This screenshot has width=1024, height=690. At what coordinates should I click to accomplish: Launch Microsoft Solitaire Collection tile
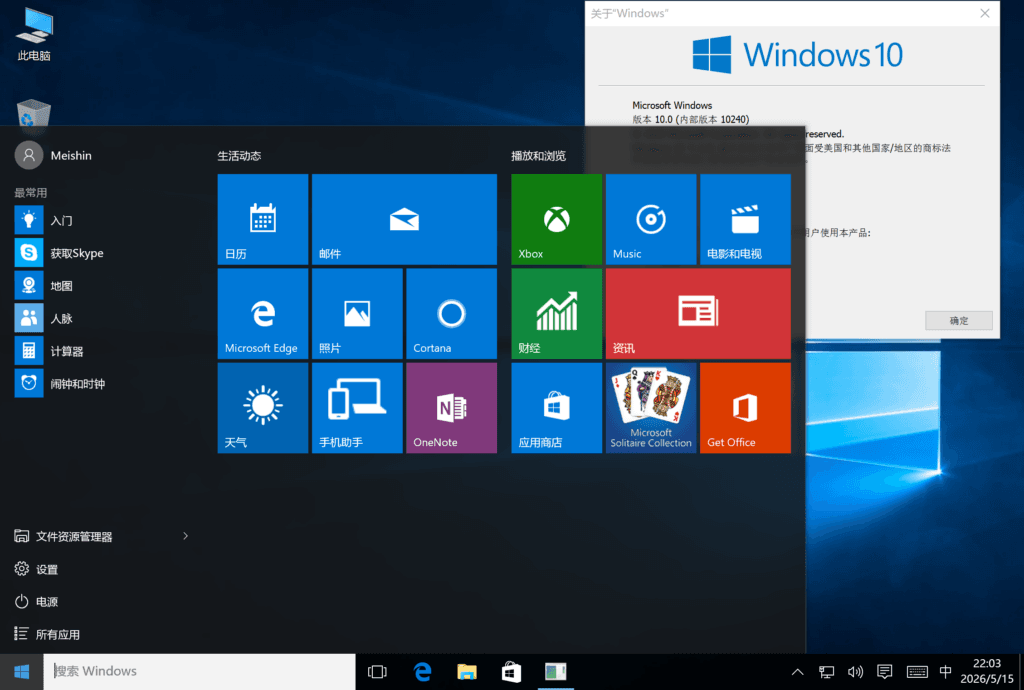(x=651, y=408)
